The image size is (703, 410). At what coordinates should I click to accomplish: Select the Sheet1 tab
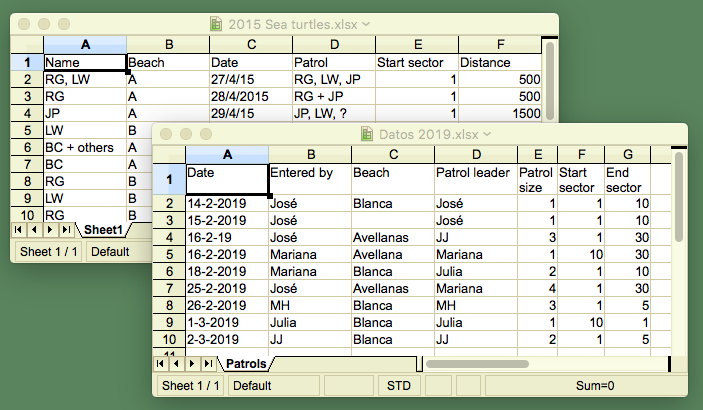click(102, 229)
